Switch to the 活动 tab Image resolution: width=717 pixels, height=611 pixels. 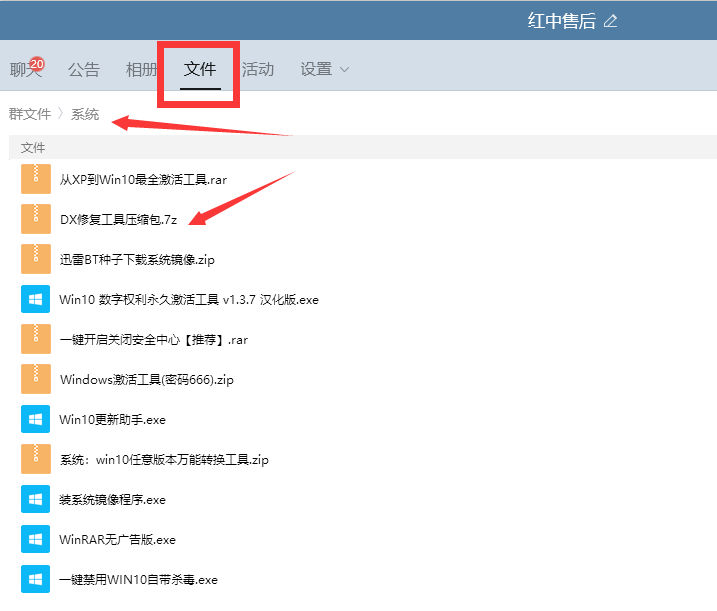tap(258, 70)
